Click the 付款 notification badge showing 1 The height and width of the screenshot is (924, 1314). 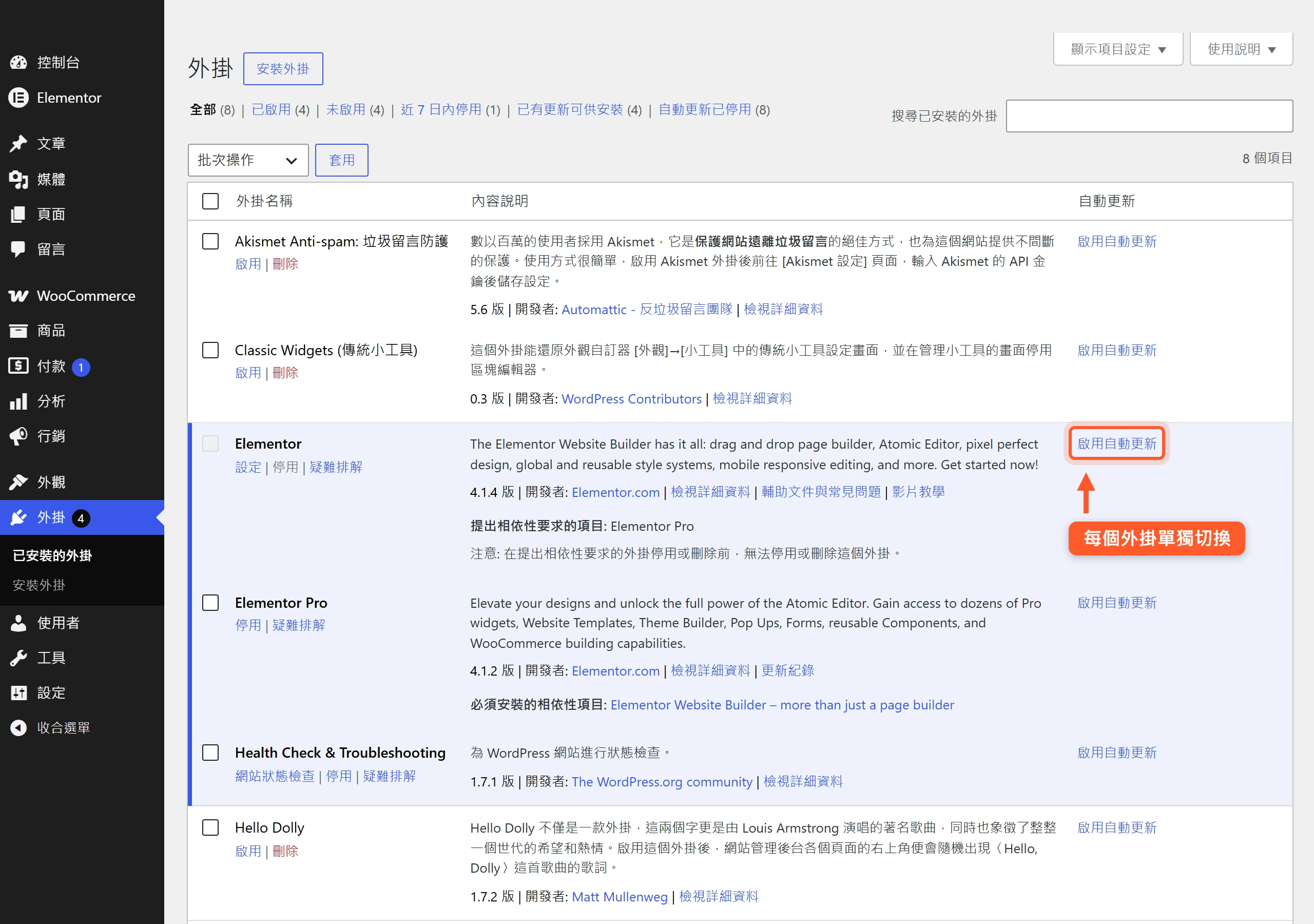tap(81, 367)
